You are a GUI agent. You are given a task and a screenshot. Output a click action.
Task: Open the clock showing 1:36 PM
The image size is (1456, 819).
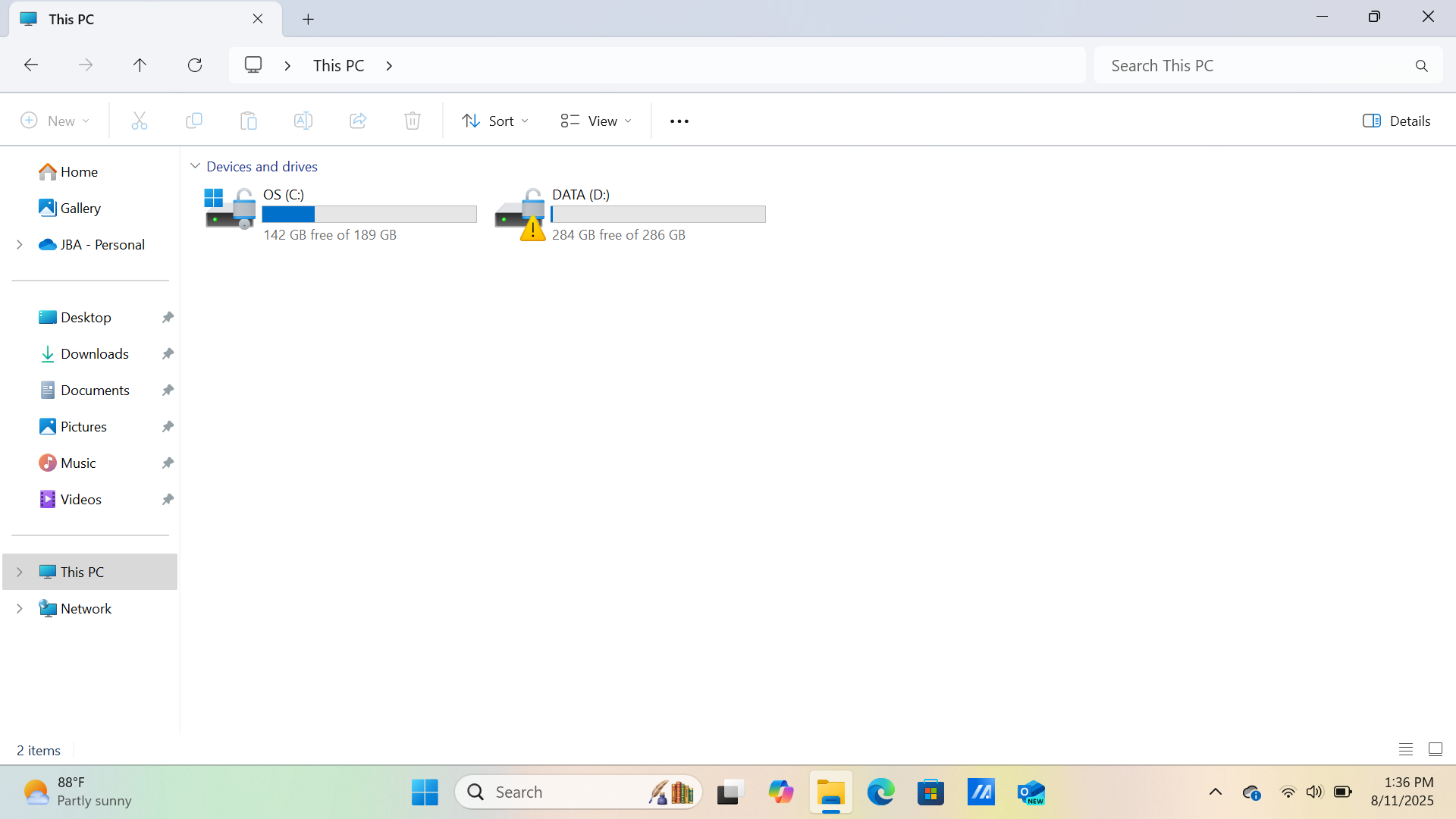(1402, 792)
